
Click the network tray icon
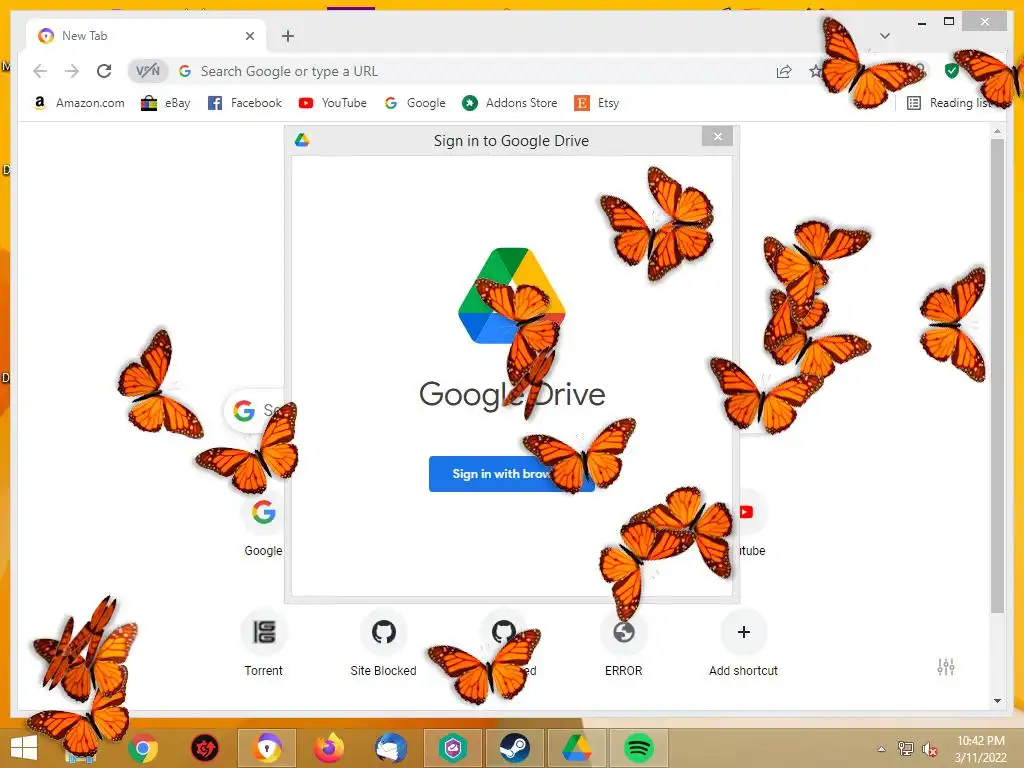[906, 749]
